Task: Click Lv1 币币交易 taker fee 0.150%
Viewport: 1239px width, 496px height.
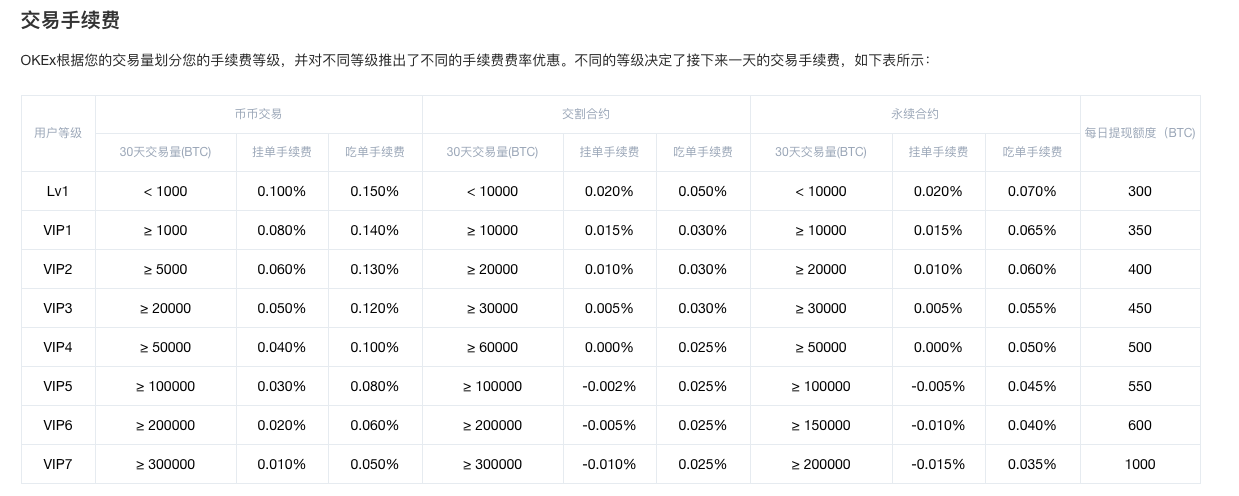Action: point(375,191)
